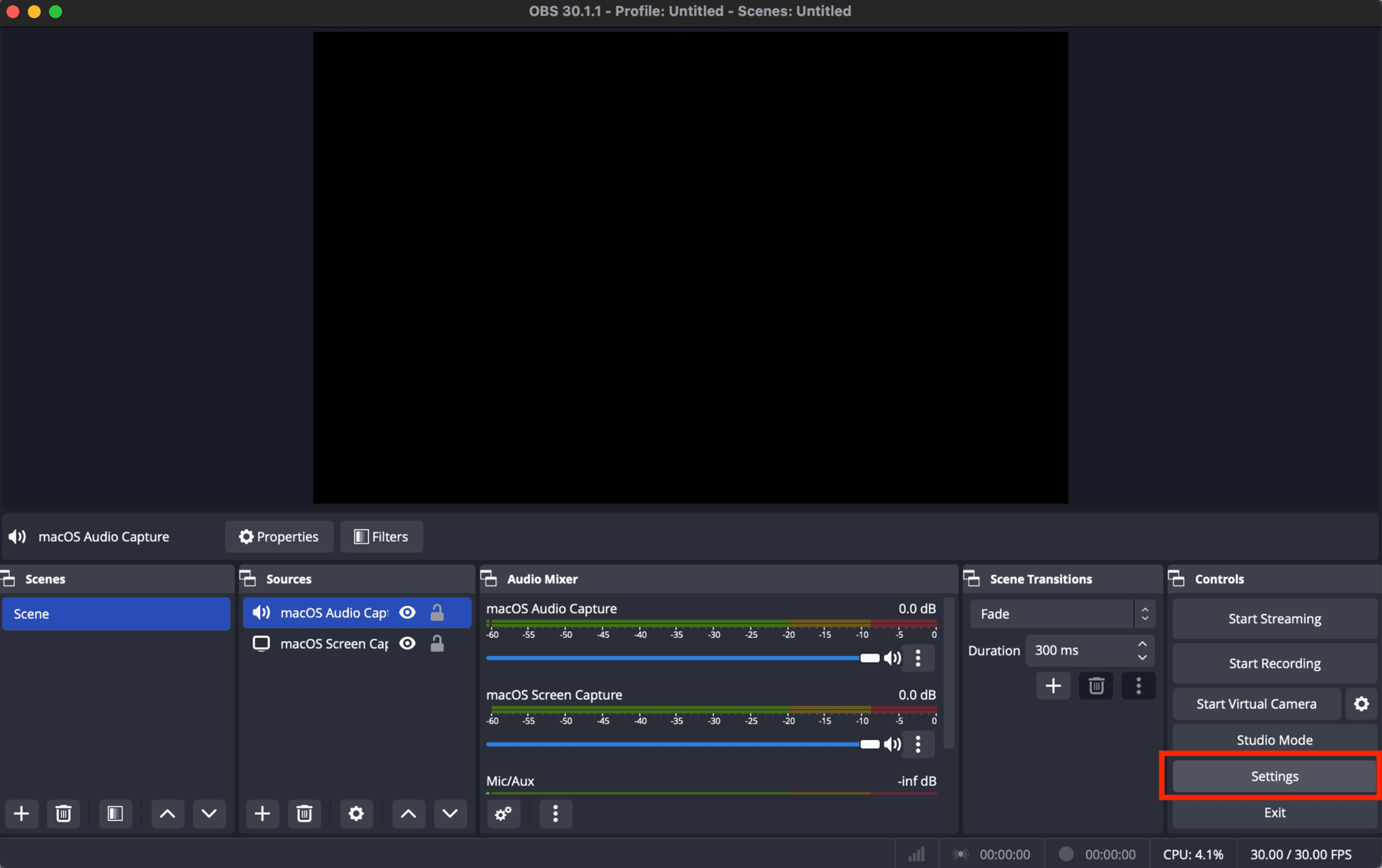Move scene up with arrow button

pyautogui.click(x=167, y=813)
